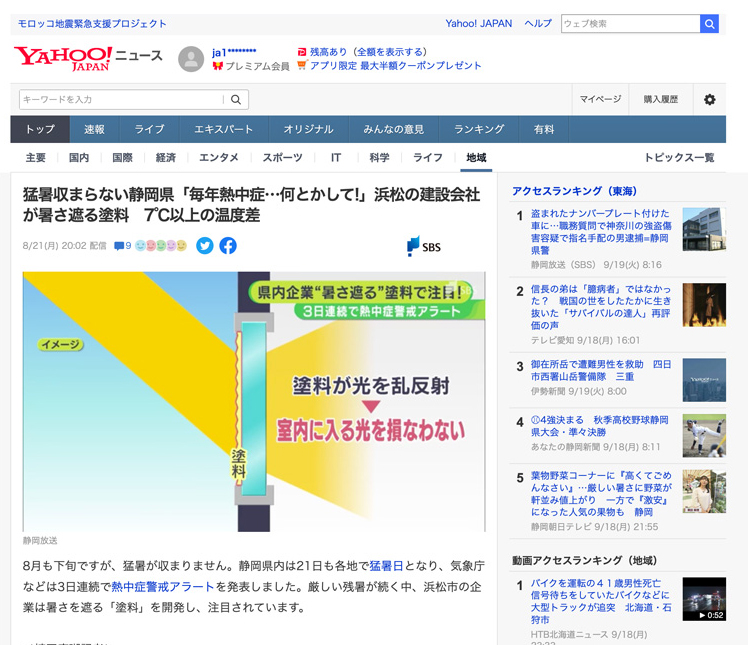Select the ランキング tab

pyautogui.click(x=479, y=129)
